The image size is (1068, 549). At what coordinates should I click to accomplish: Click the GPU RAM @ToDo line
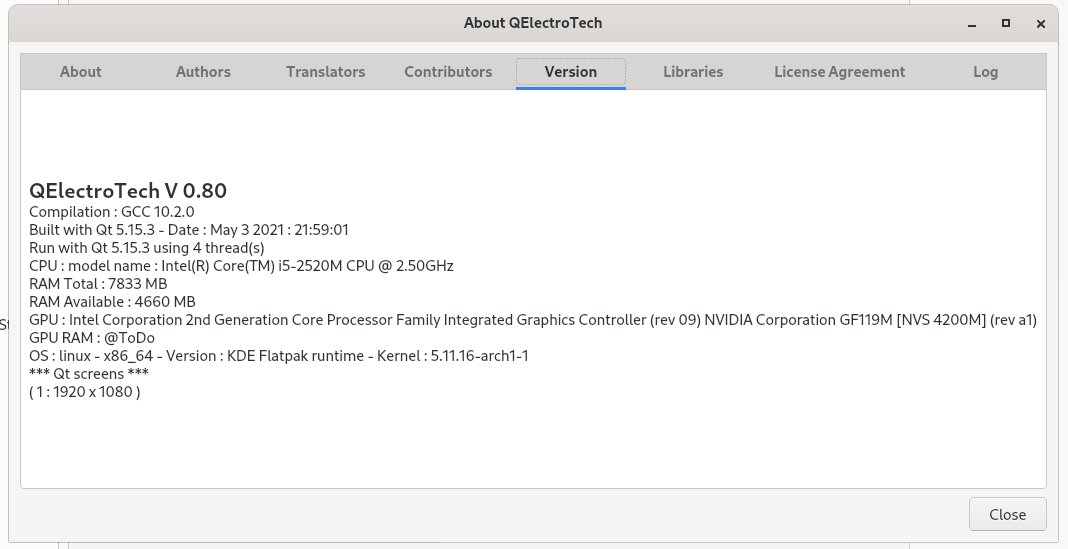pyautogui.click(x=92, y=338)
